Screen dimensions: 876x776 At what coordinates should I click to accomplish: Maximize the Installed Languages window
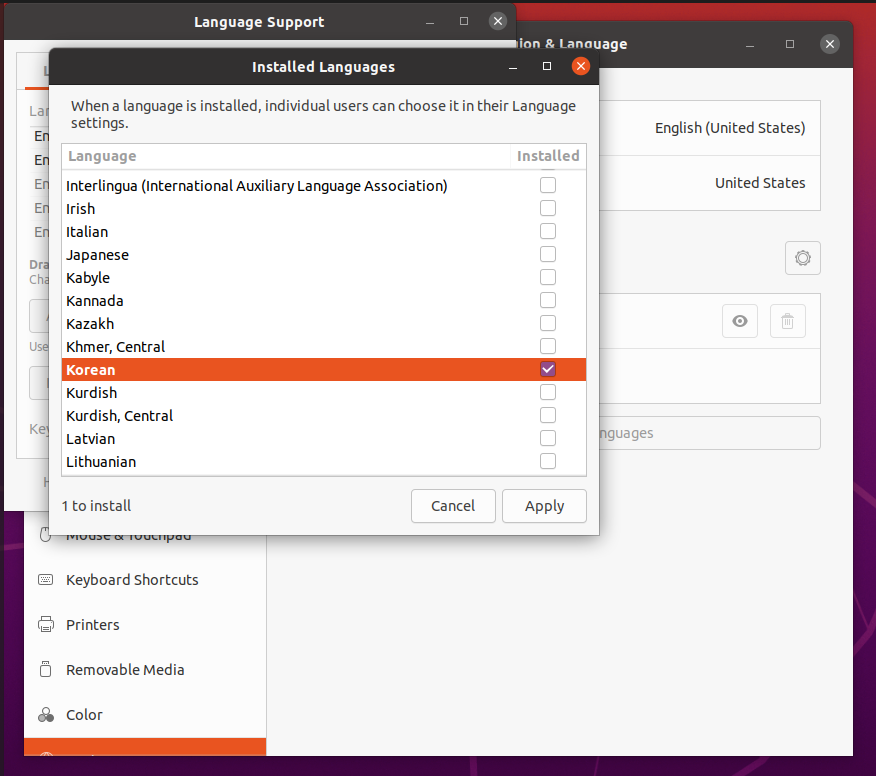[x=547, y=66]
